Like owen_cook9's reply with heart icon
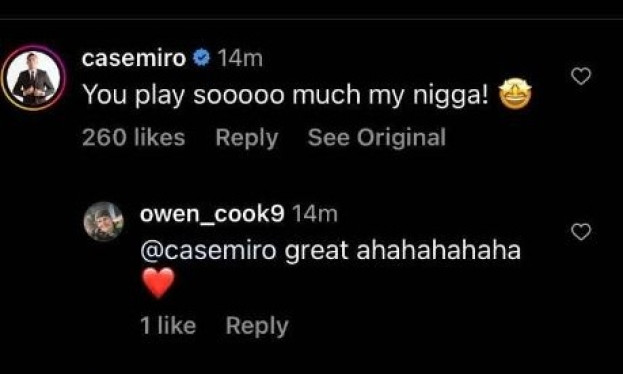Screen dimensions: 623x374 tap(581, 232)
